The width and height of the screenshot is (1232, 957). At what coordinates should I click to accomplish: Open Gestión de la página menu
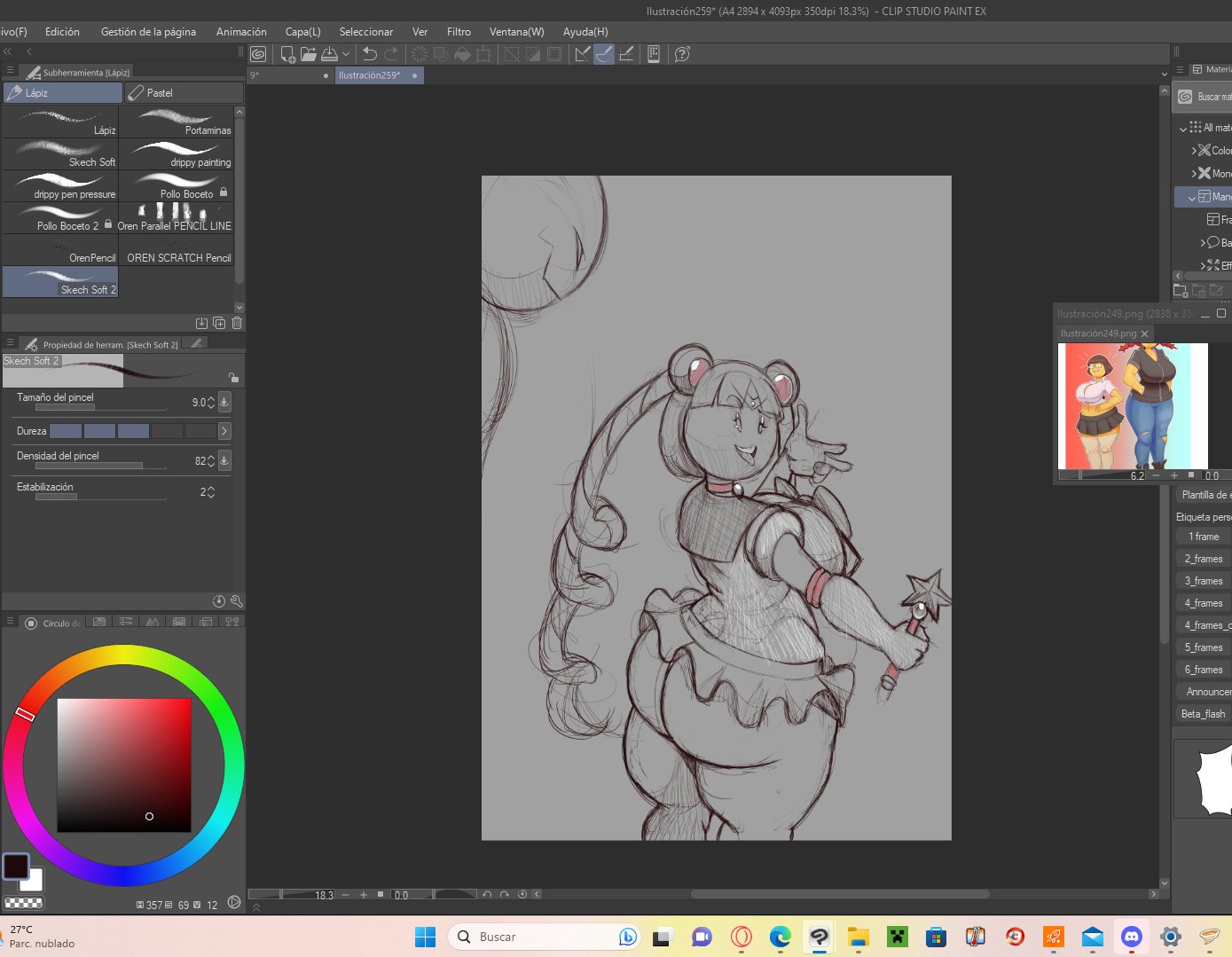tap(148, 32)
